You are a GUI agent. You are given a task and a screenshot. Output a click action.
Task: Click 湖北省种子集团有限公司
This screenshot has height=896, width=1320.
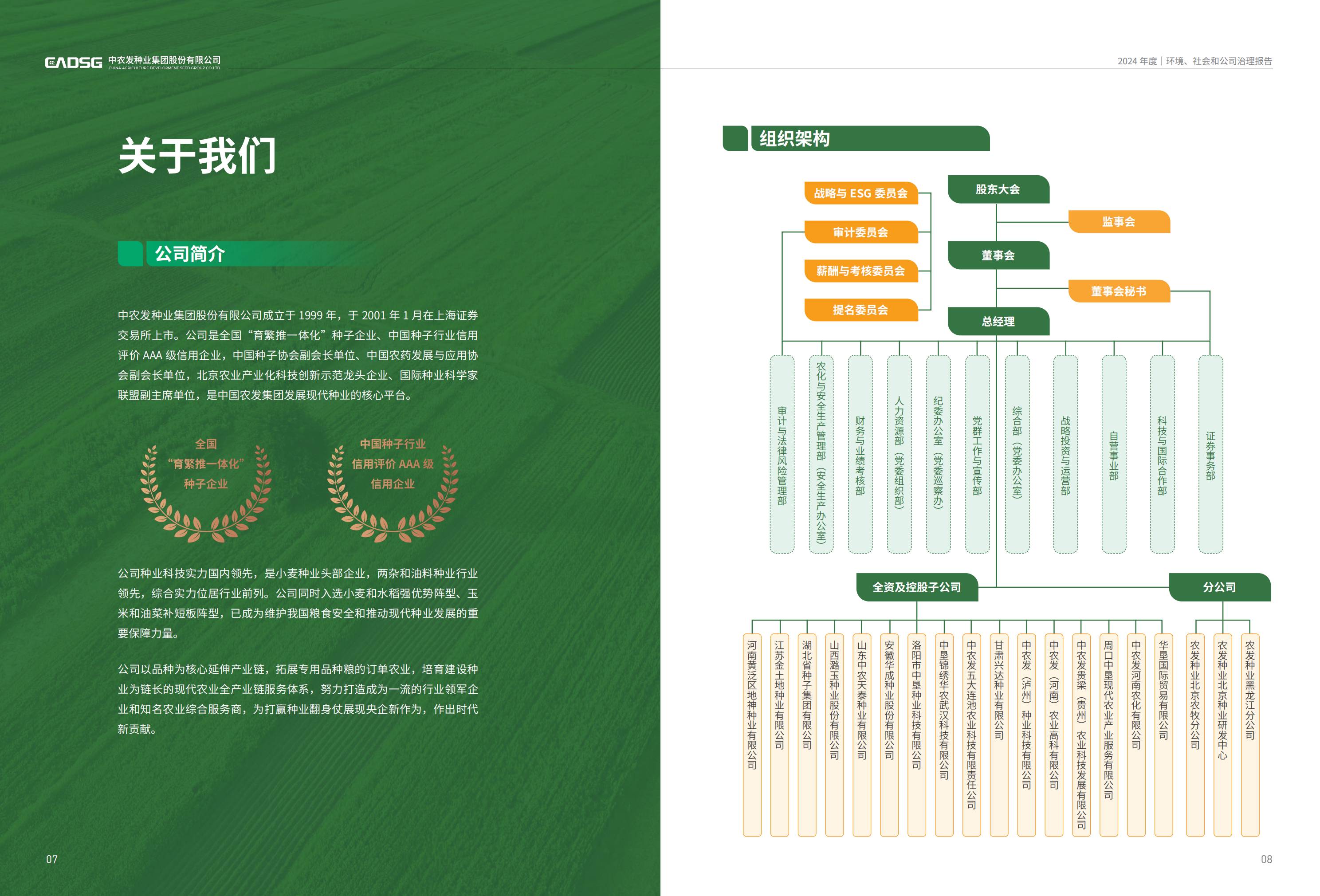tap(807, 735)
